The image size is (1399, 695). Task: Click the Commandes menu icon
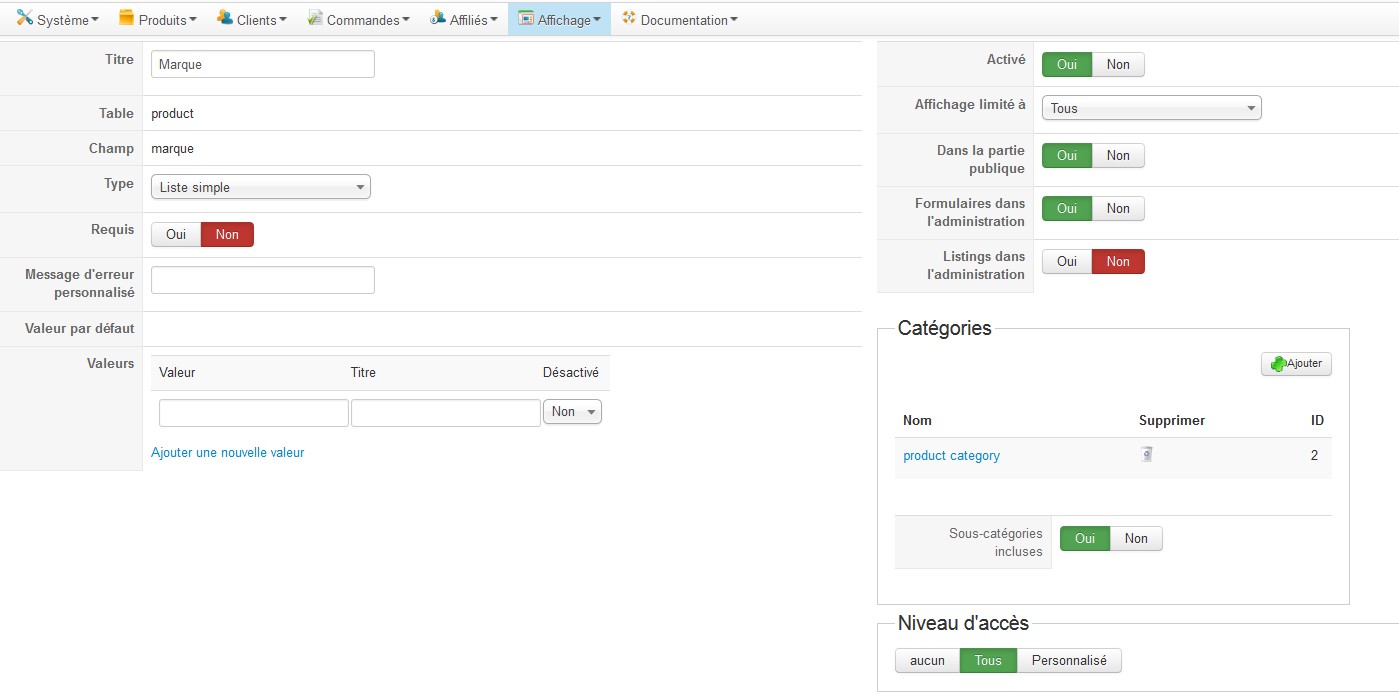tap(315, 18)
